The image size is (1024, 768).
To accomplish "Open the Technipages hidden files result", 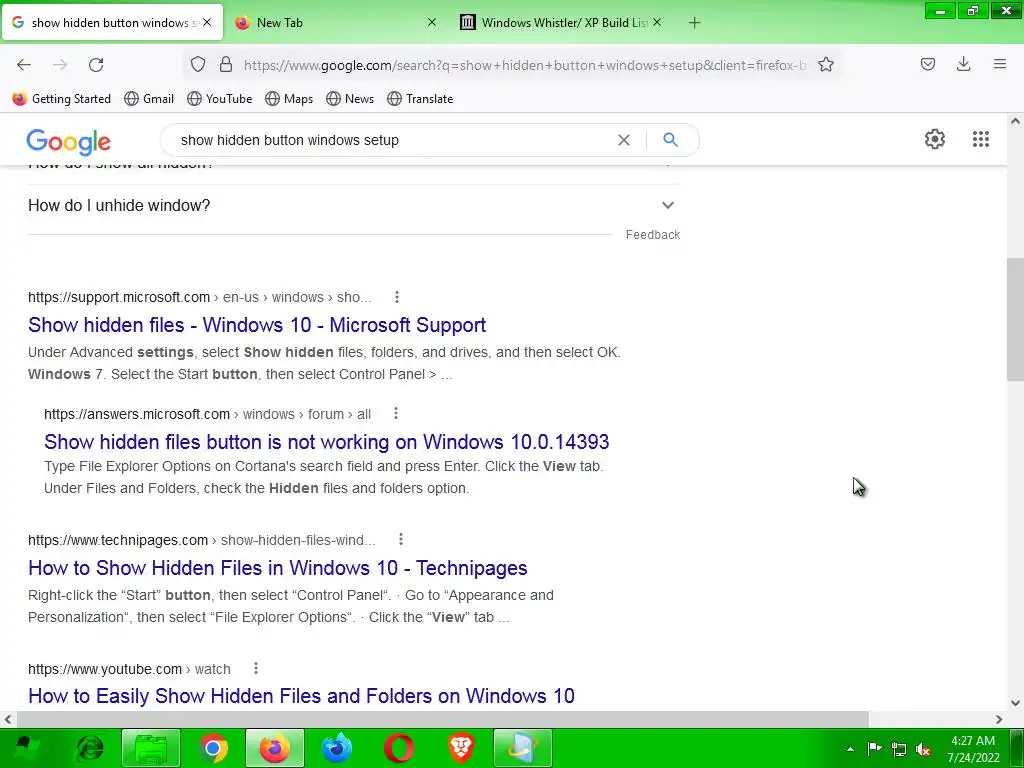I will coord(278,568).
